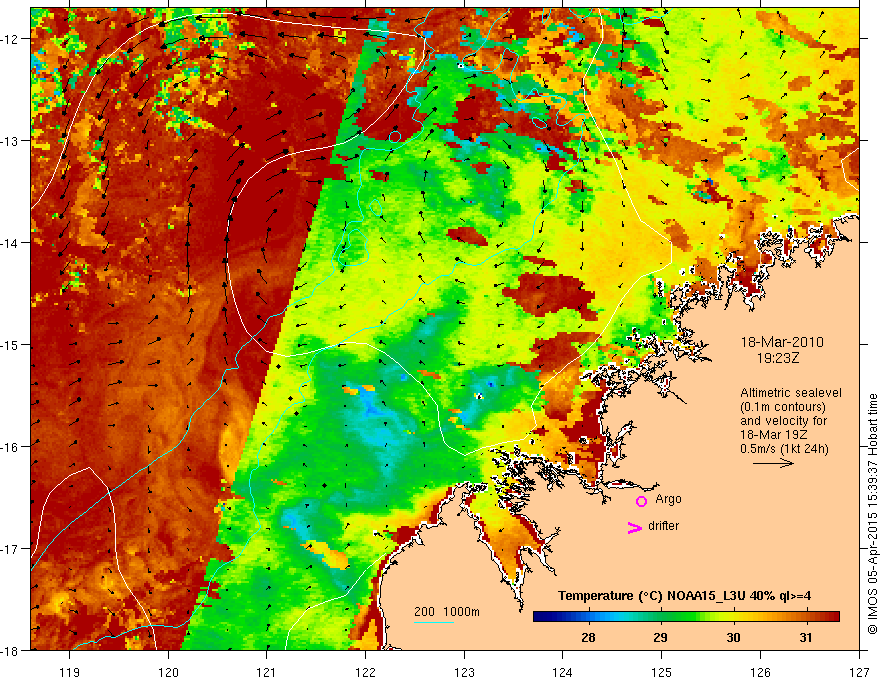Click the longitude axis label '119'
Image resolution: width=880 pixels, height=680 pixels.
point(70,672)
